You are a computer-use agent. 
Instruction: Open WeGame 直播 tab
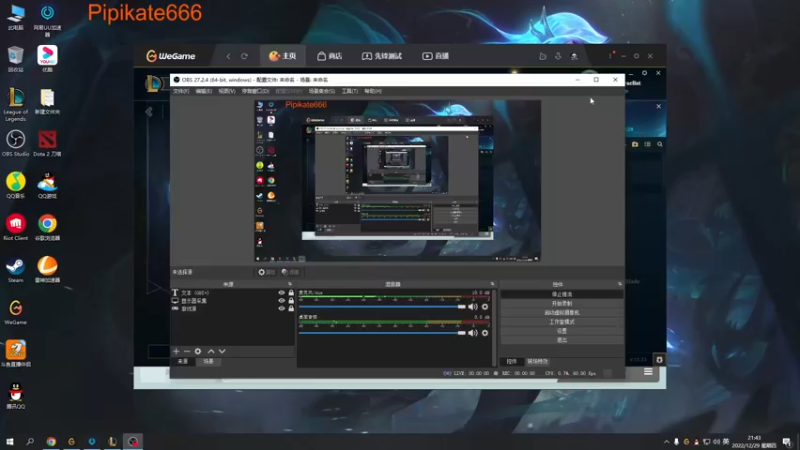tap(436, 56)
